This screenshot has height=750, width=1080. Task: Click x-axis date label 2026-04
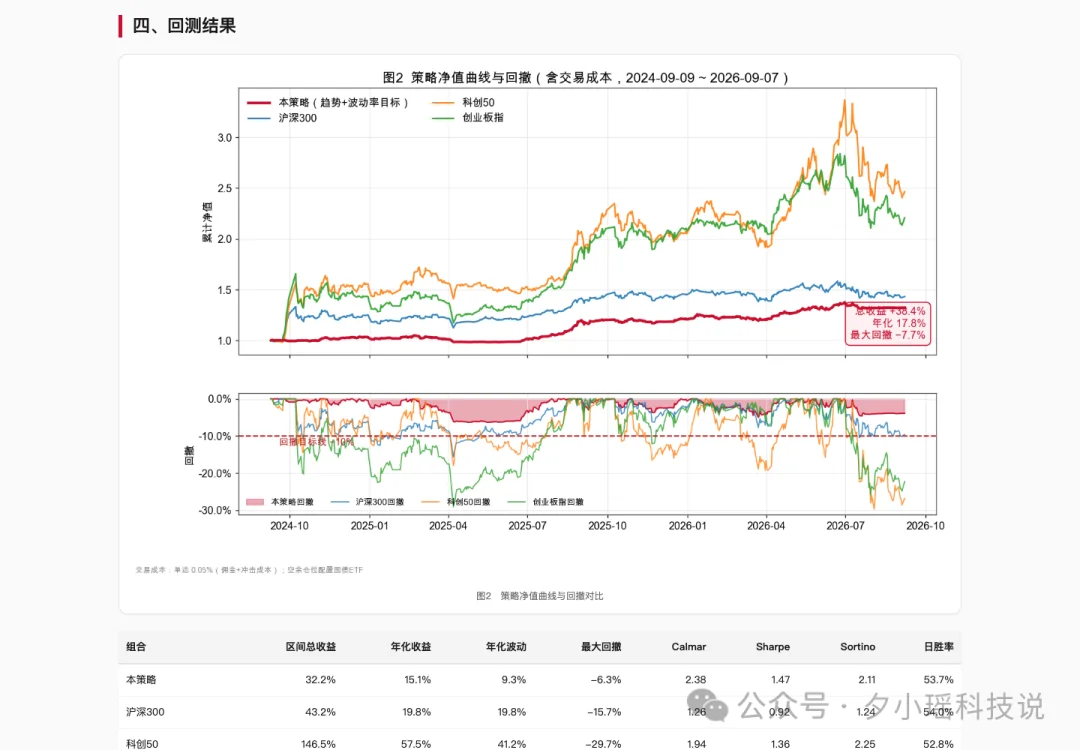766,526
